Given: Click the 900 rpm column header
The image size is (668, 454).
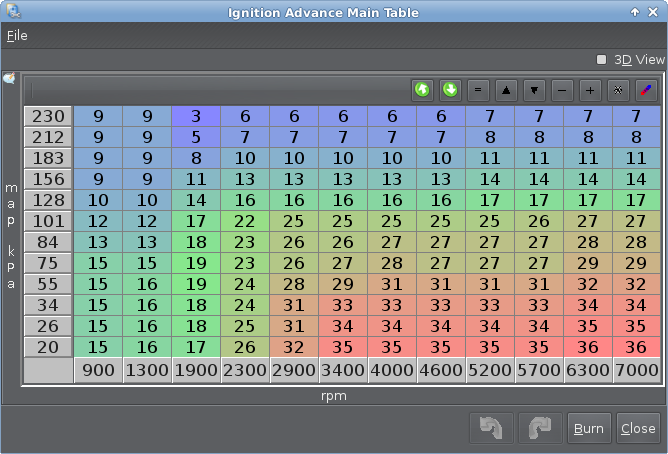Looking at the screenshot, I should pyautogui.click(x=98, y=371).
